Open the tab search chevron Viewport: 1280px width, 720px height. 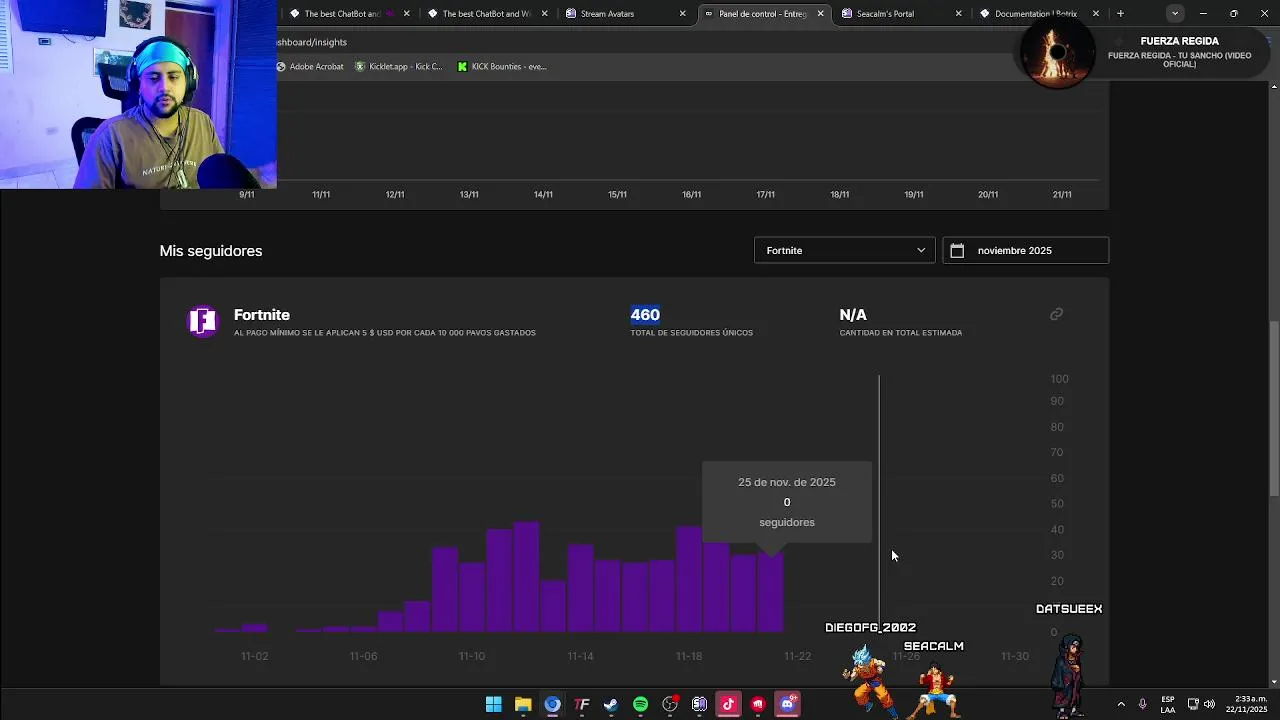click(x=1175, y=14)
